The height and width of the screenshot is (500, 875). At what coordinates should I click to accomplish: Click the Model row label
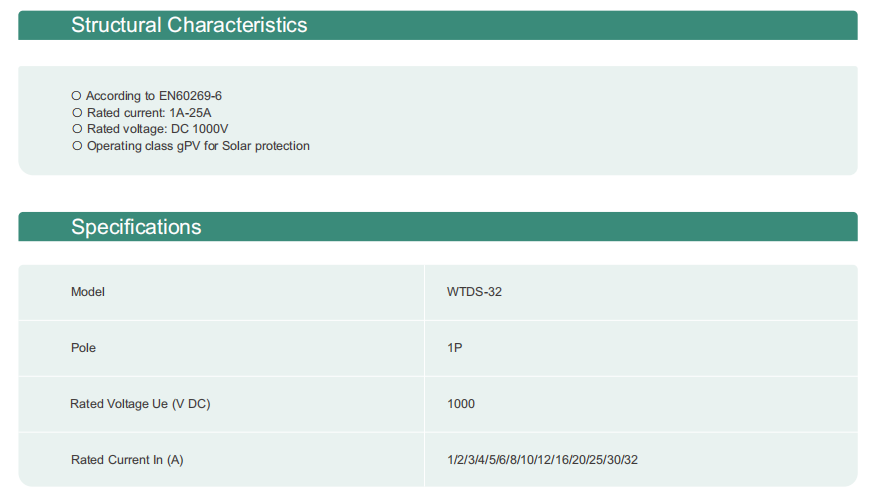[x=88, y=292]
